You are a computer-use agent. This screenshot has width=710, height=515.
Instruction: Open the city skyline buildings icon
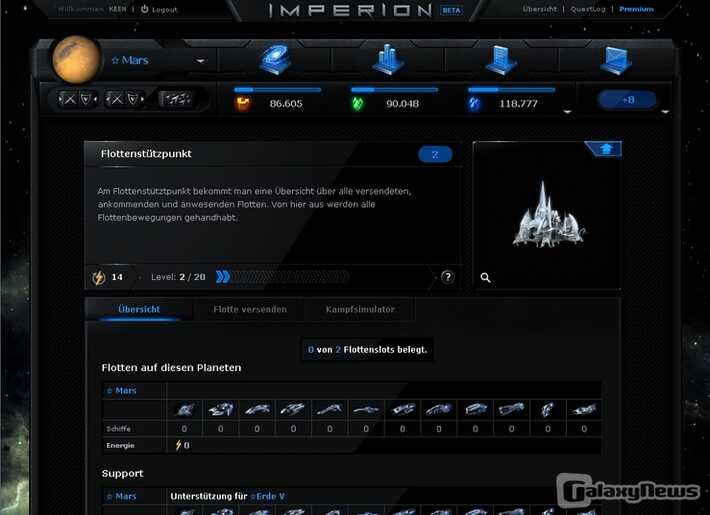click(x=388, y=59)
